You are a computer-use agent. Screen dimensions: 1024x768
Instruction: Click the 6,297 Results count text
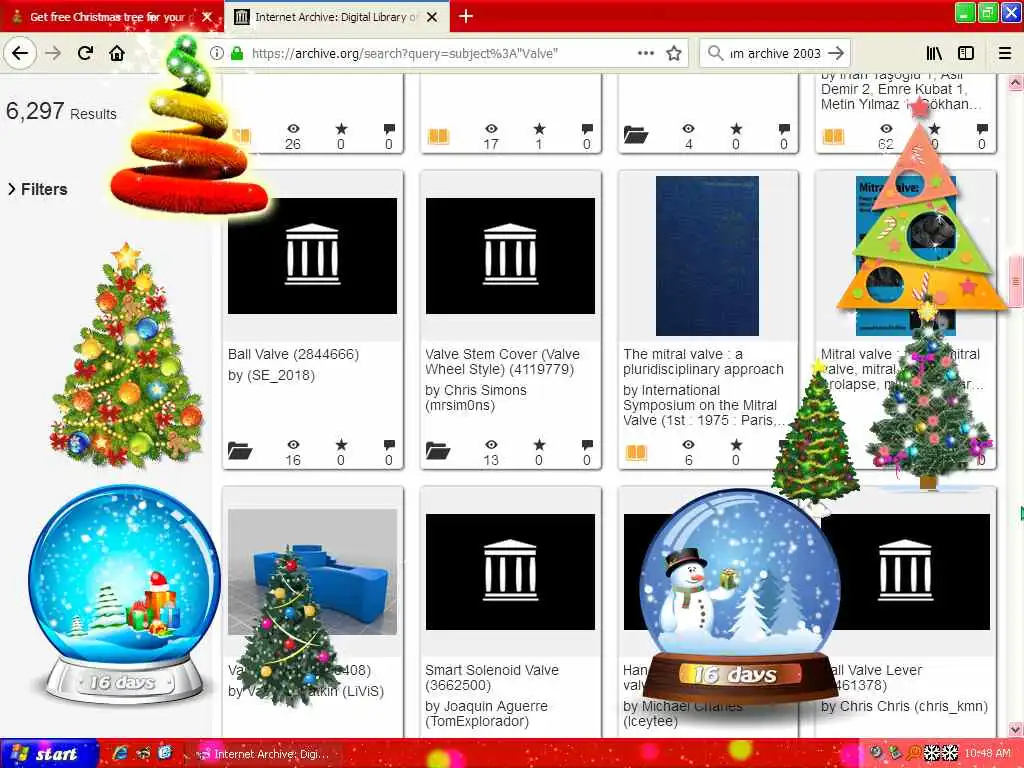click(61, 112)
